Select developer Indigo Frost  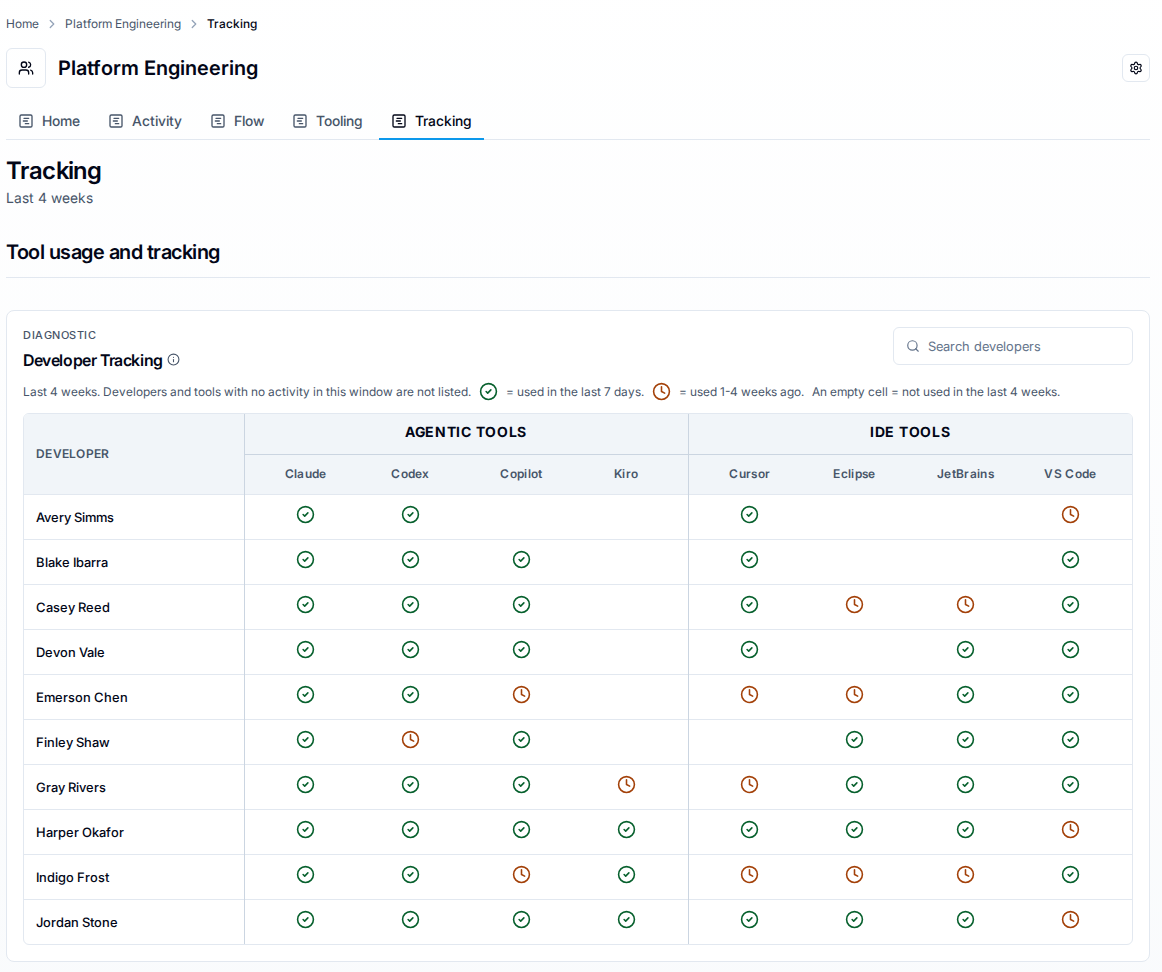point(73,878)
